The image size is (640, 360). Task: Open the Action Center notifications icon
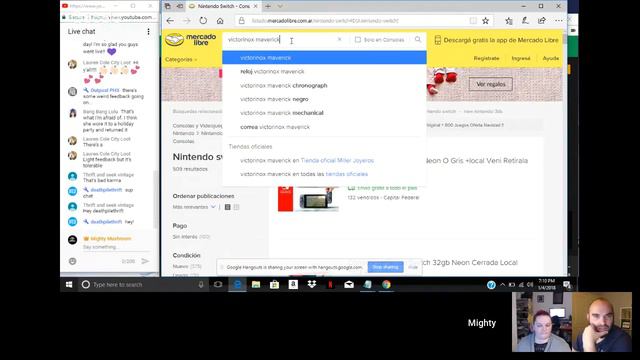coord(567,284)
